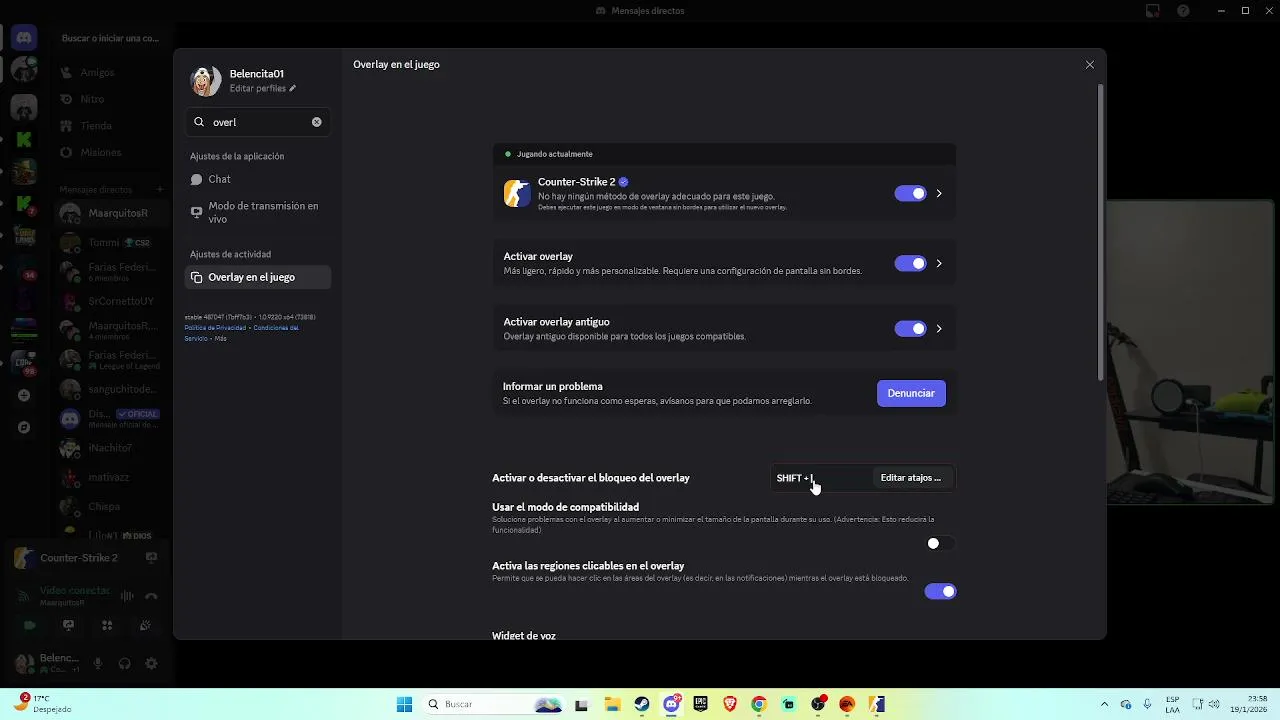Click the Belencita01 profile avatar
This screenshot has width=1280, height=720.
206,81
